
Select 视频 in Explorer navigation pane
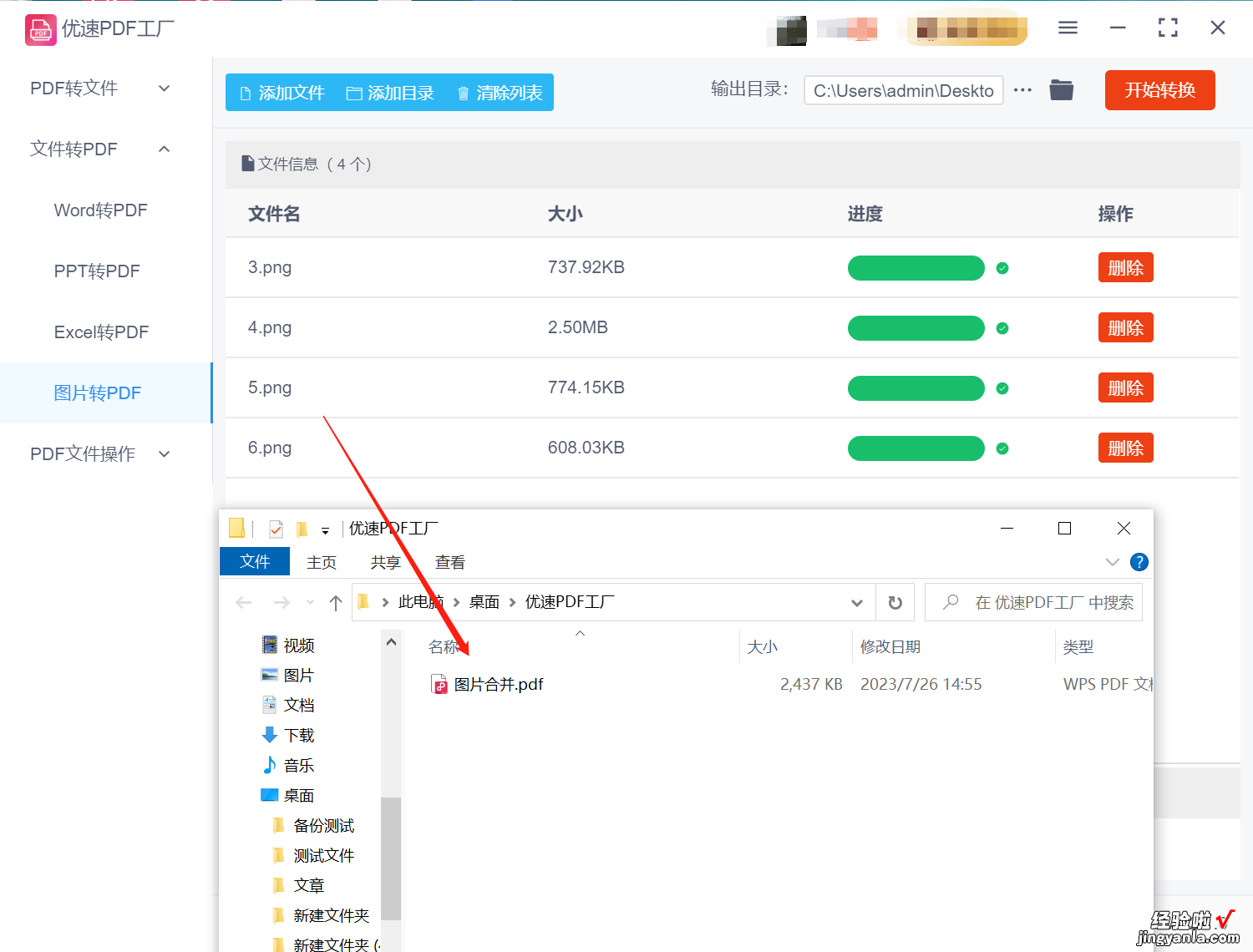pyautogui.click(x=288, y=646)
